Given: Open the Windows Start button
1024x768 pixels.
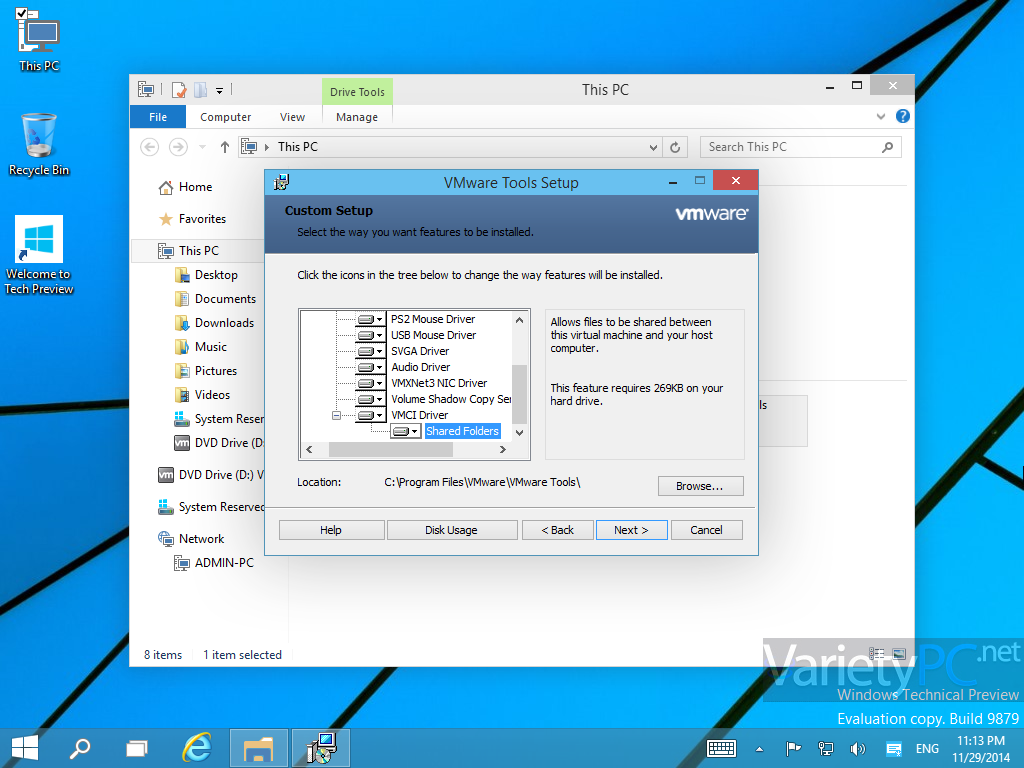Looking at the screenshot, I should click(x=25, y=748).
